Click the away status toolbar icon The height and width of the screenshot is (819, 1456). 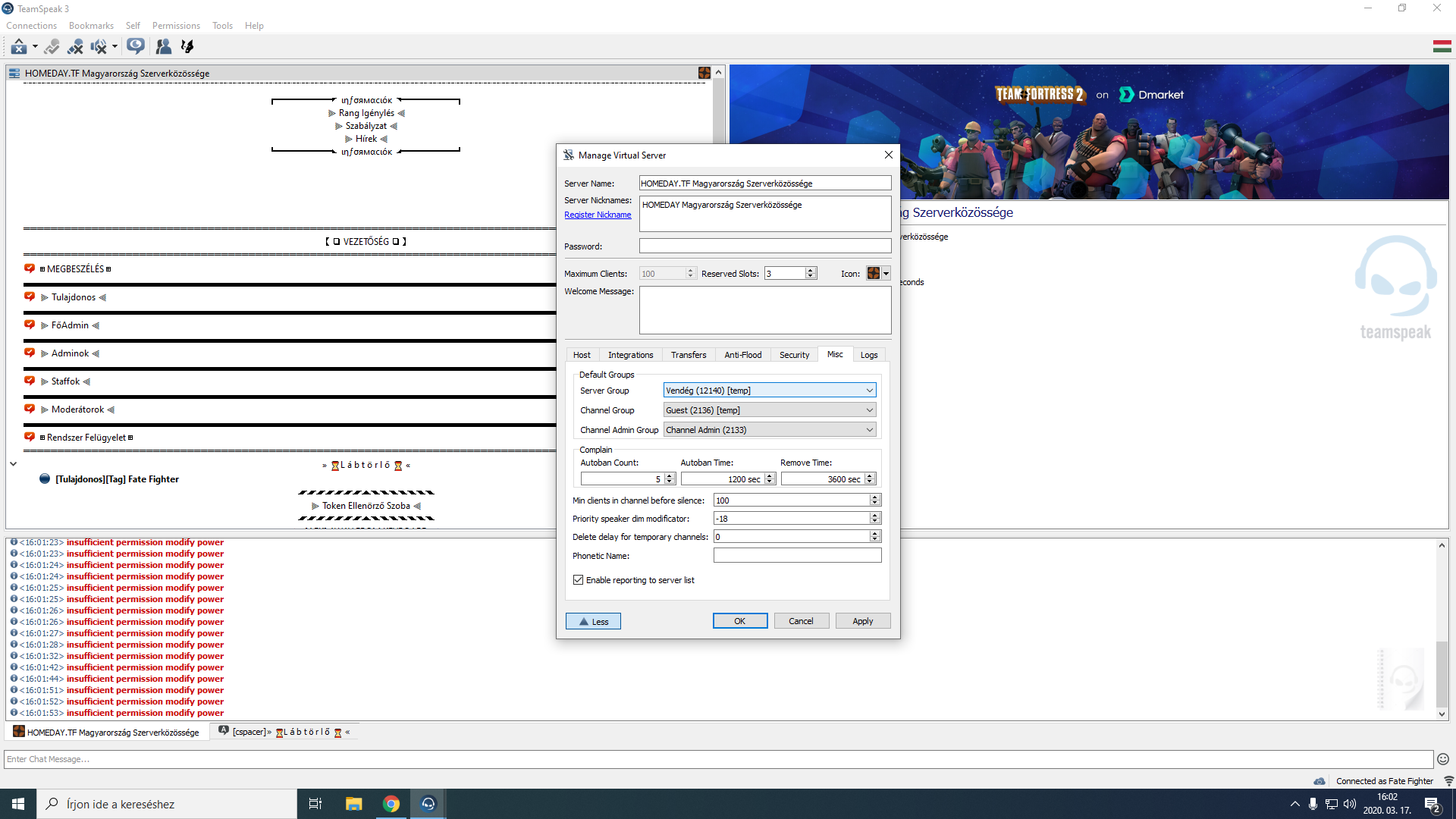coord(18,47)
